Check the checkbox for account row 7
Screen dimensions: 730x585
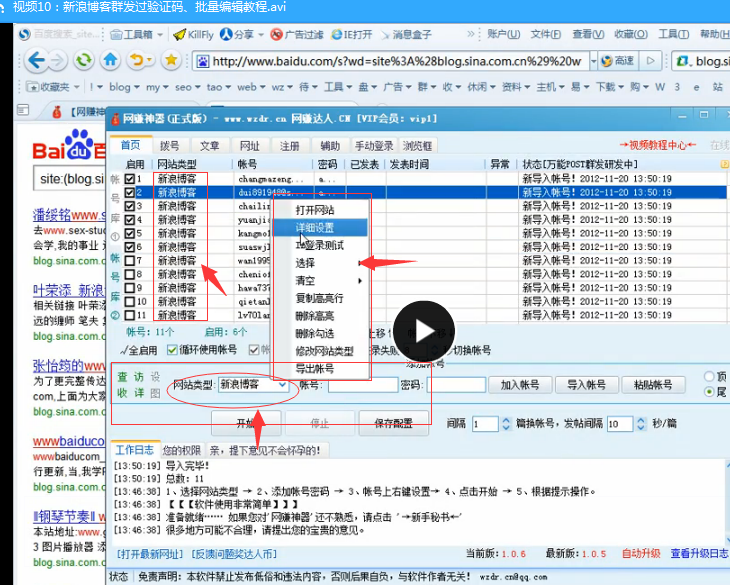tap(130, 261)
